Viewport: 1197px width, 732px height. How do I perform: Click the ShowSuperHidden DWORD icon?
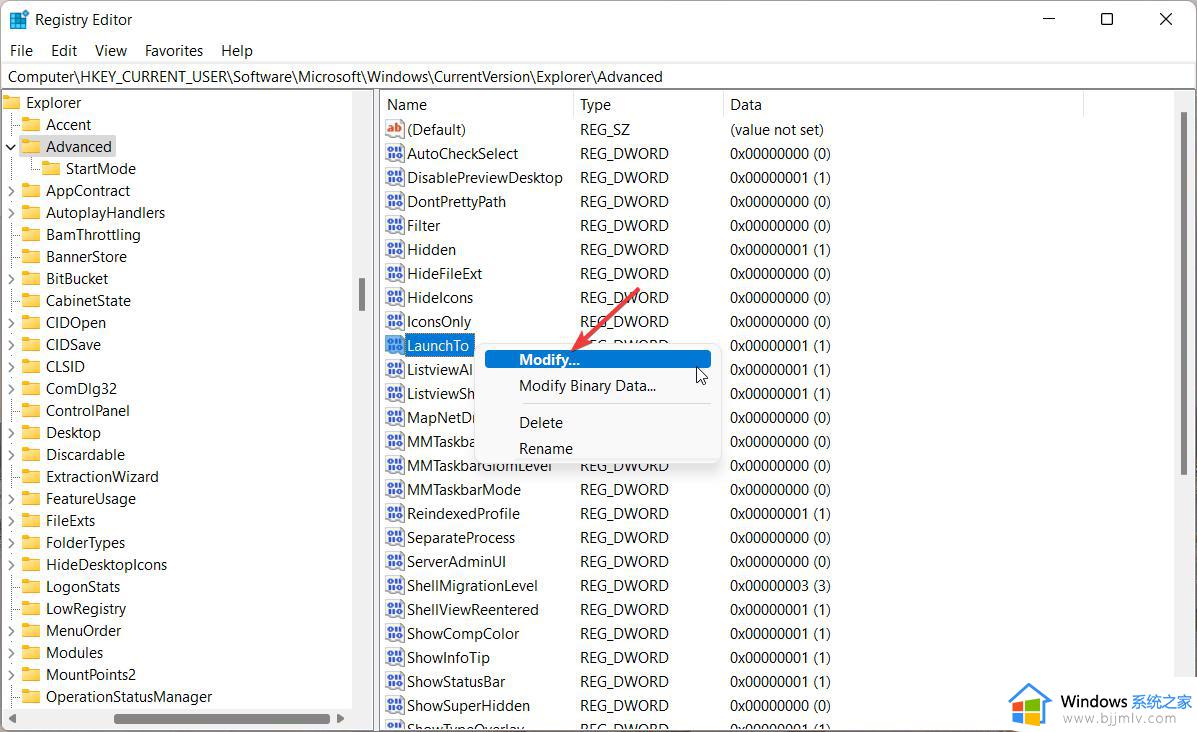[x=395, y=705]
